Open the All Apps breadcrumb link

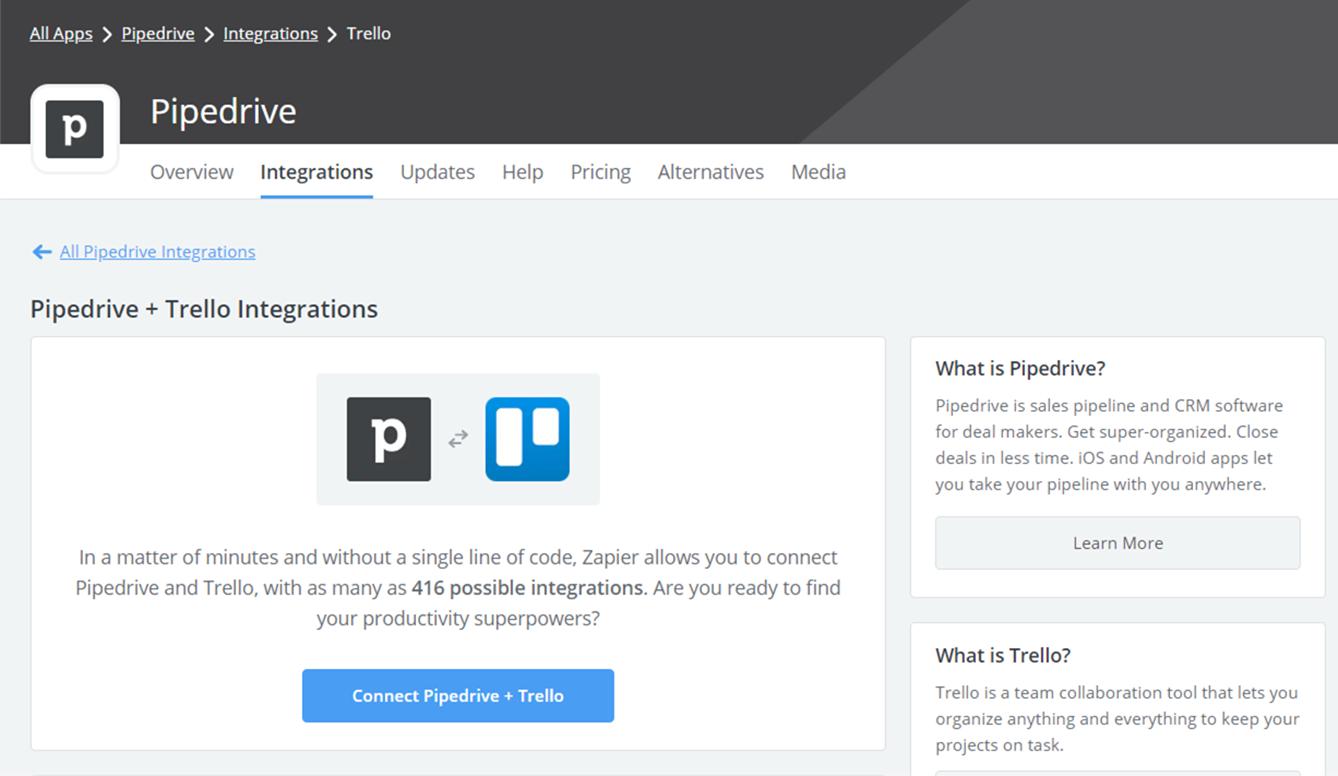click(x=61, y=34)
